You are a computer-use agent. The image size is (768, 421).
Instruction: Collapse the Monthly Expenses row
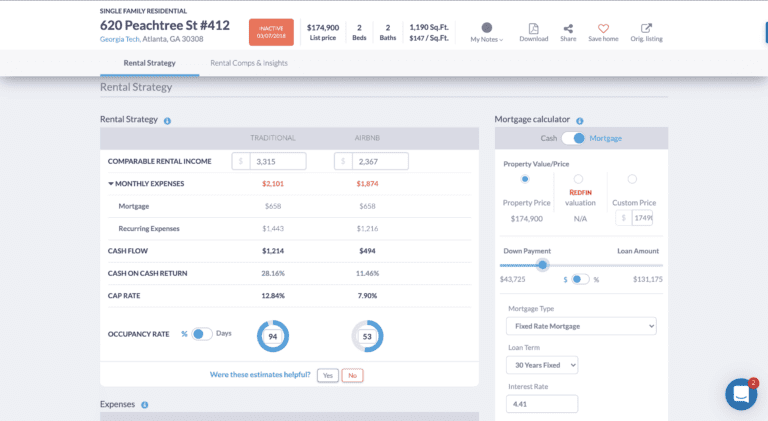(x=111, y=184)
